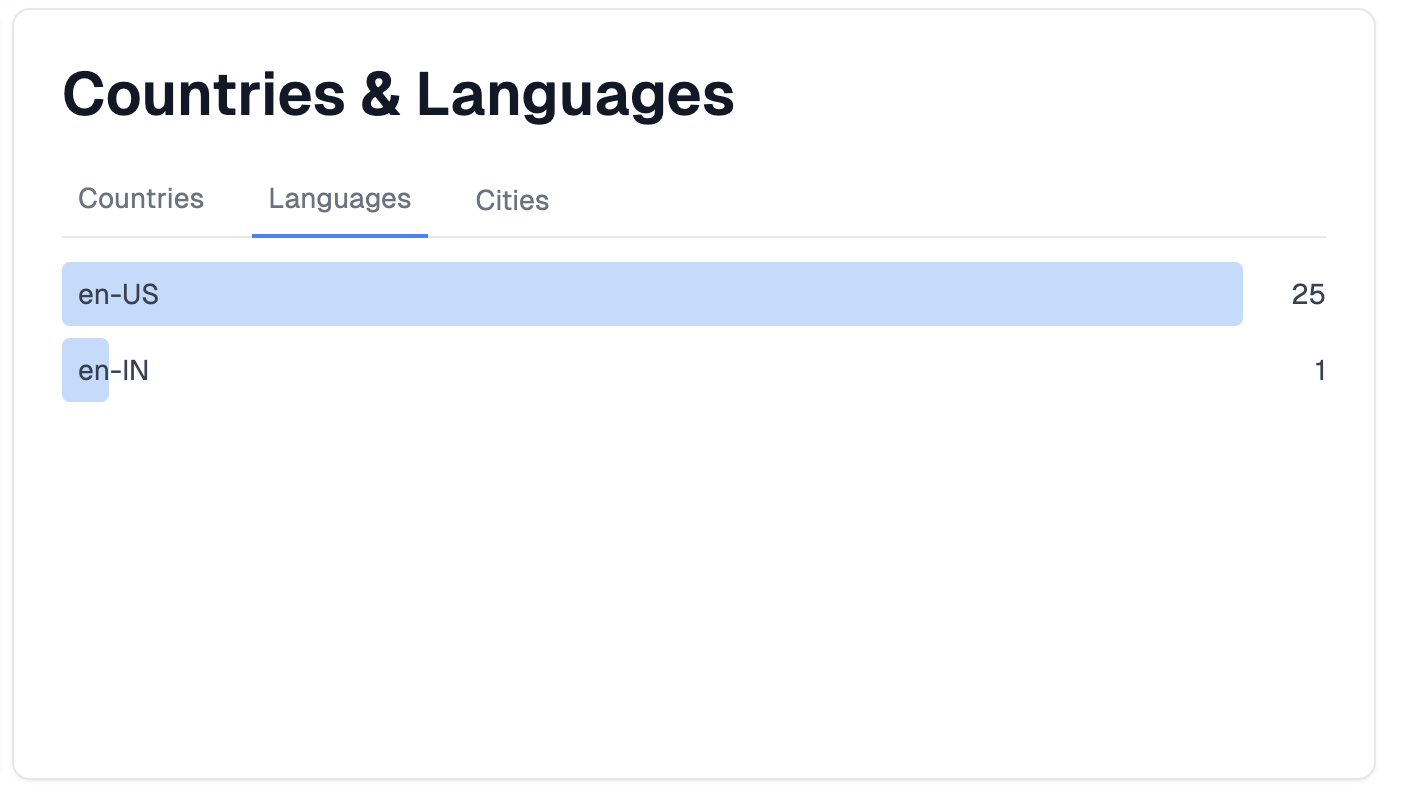Click the ampersand in the heading

[381, 95]
